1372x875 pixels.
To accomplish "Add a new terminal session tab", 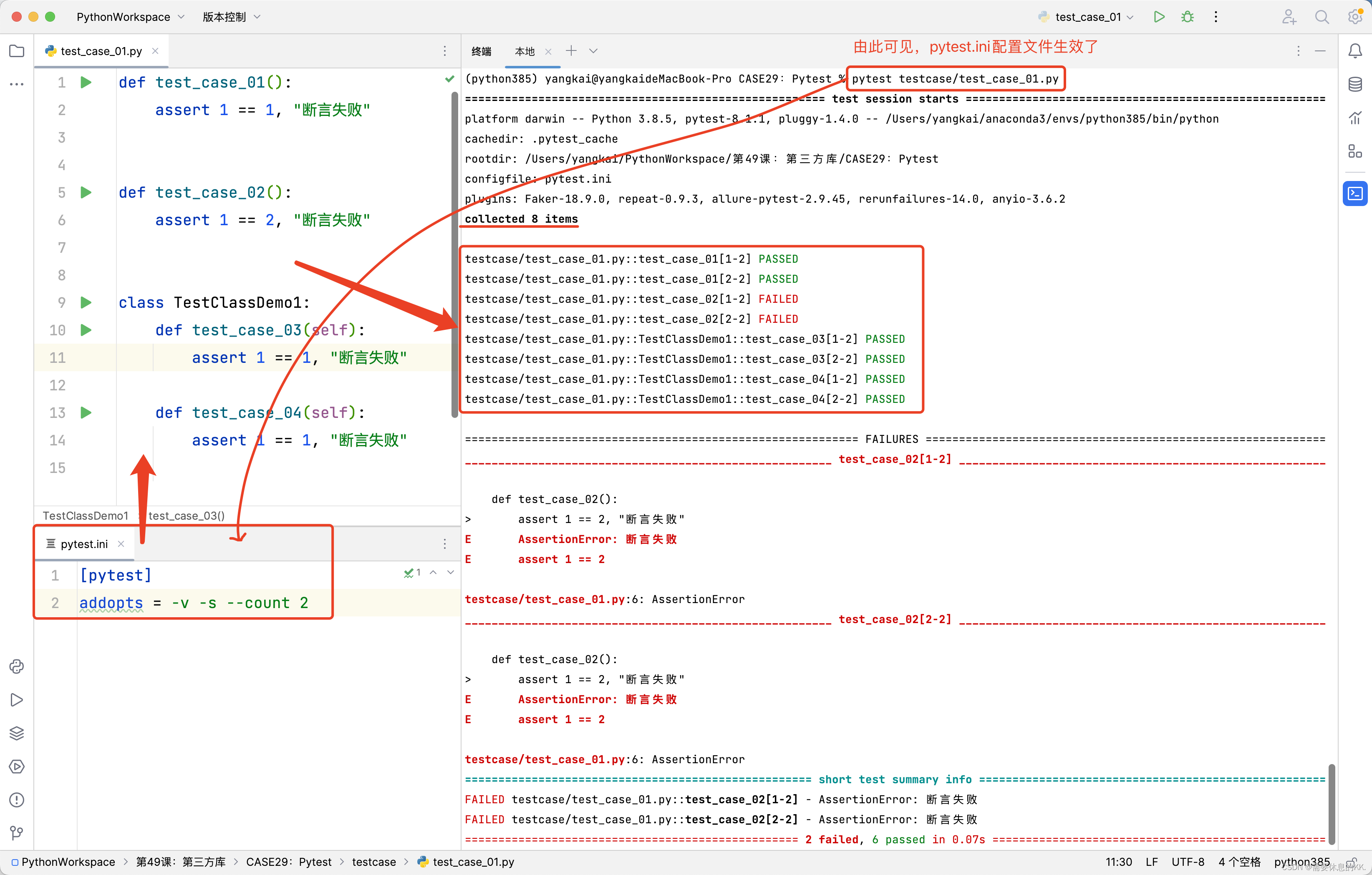I will [571, 51].
